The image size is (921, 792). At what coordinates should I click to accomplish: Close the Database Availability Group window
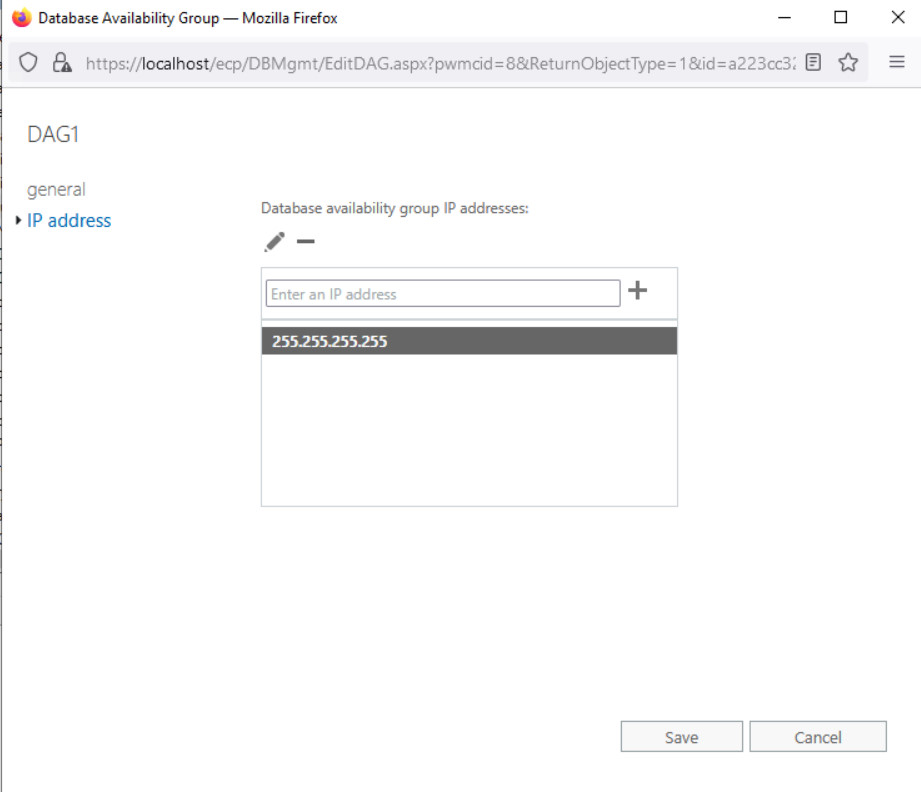pyautogui.click(x=896, y=18)
